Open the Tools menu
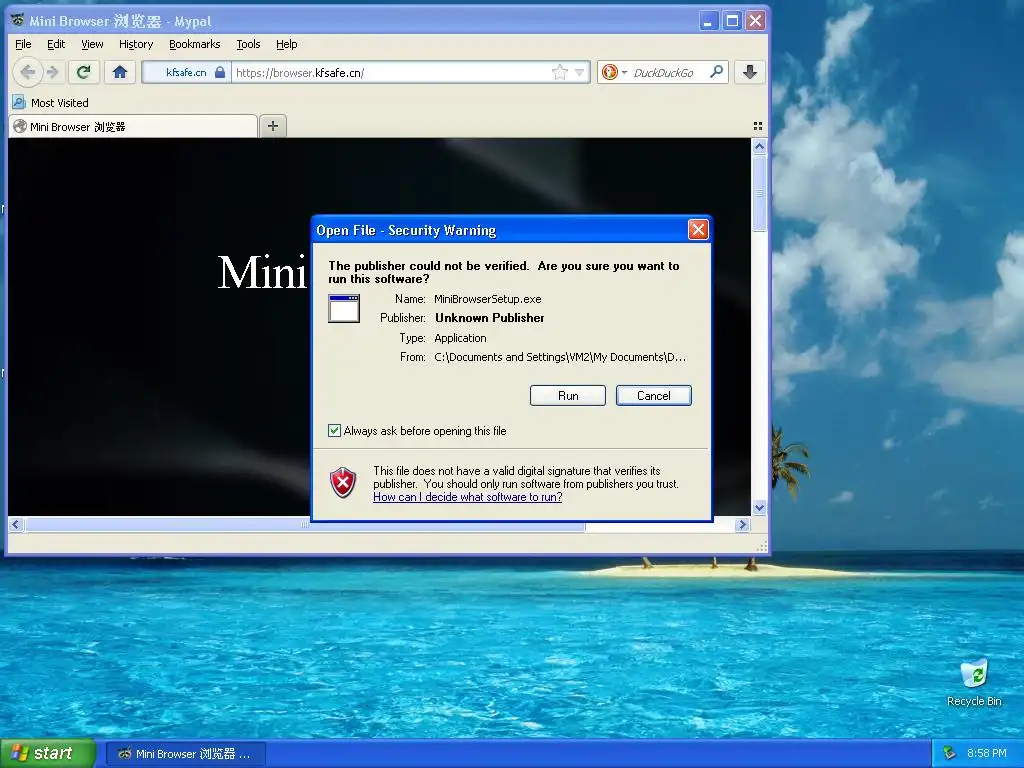Screen dimensions: 1024x768 [248, 44]
